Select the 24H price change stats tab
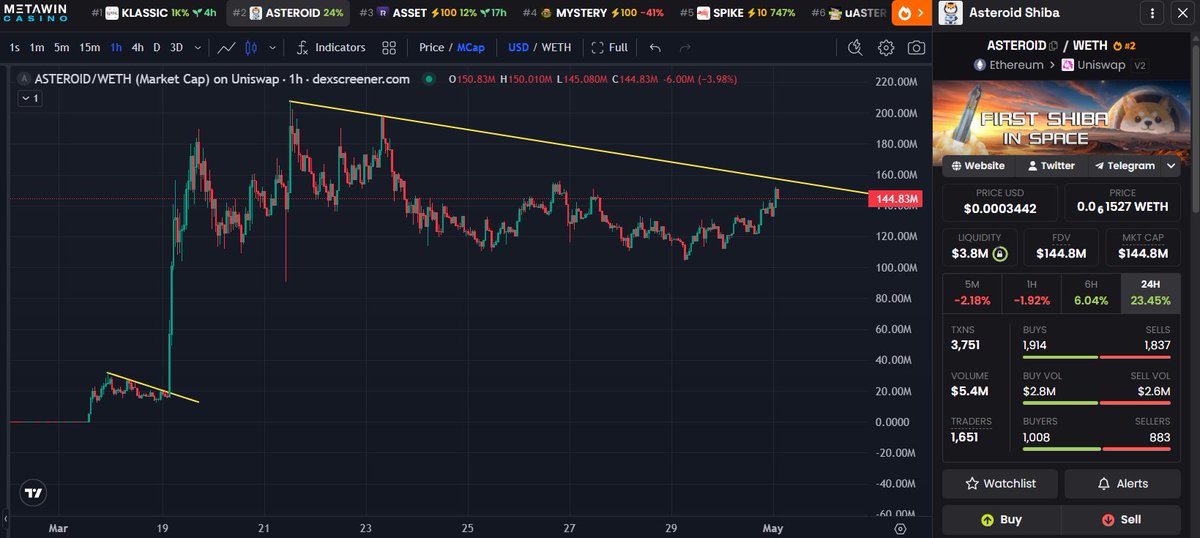1200x538 pixels. pyautogui.click(x=1151, y=293)
